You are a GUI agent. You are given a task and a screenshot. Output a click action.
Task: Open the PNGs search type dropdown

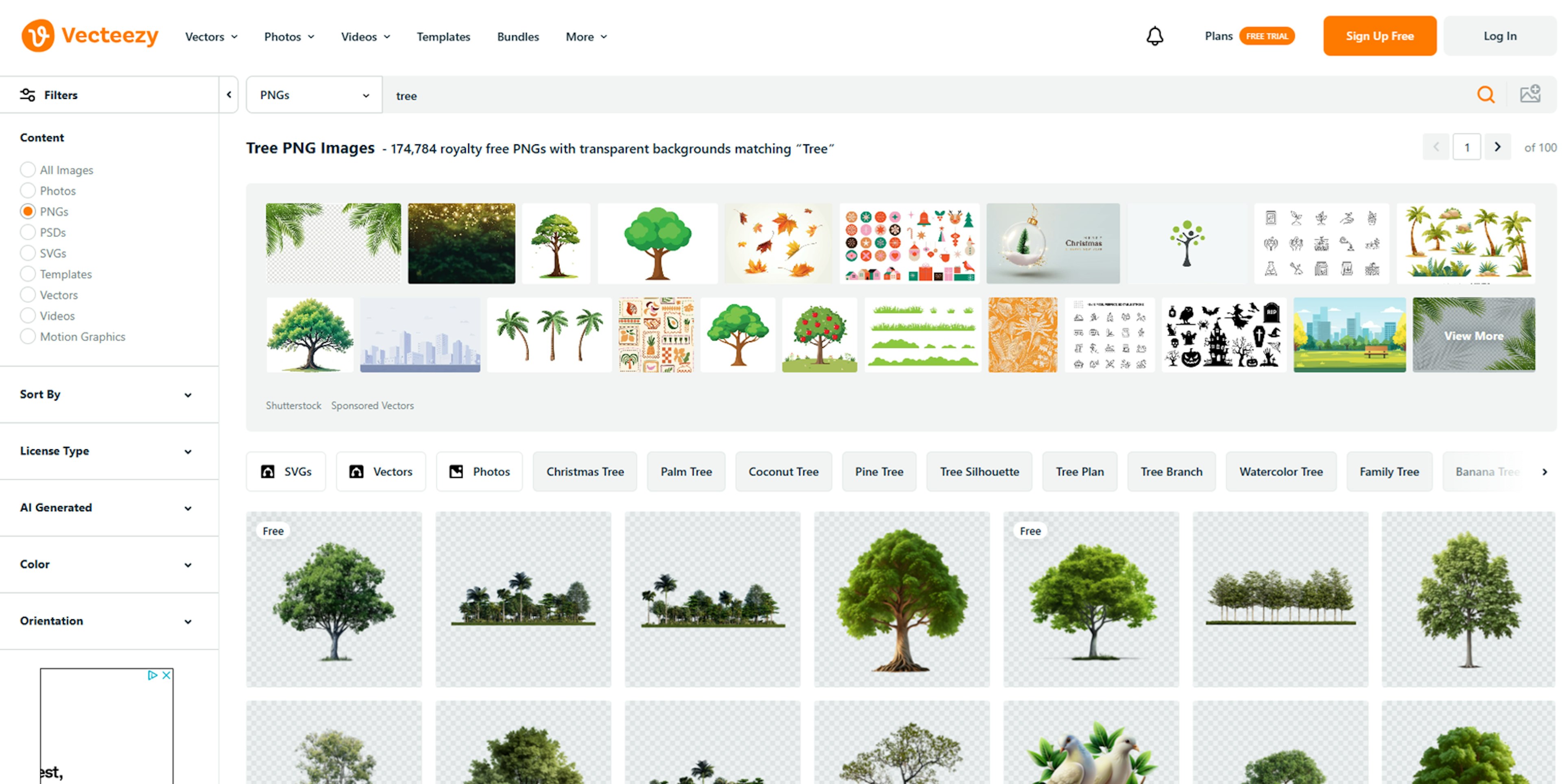coord(314,95)
